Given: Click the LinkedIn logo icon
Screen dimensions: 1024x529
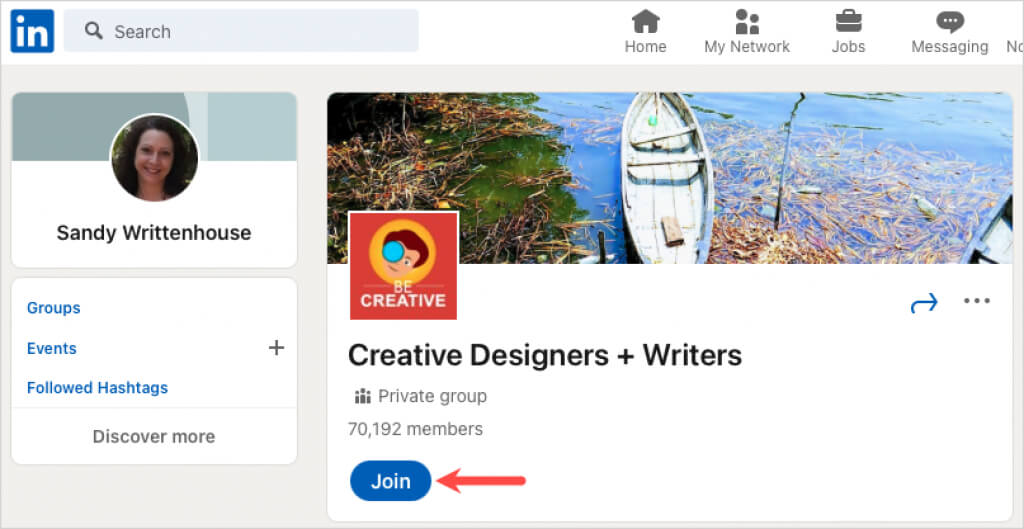Looking at the screenshot, I should click(32, 32).
